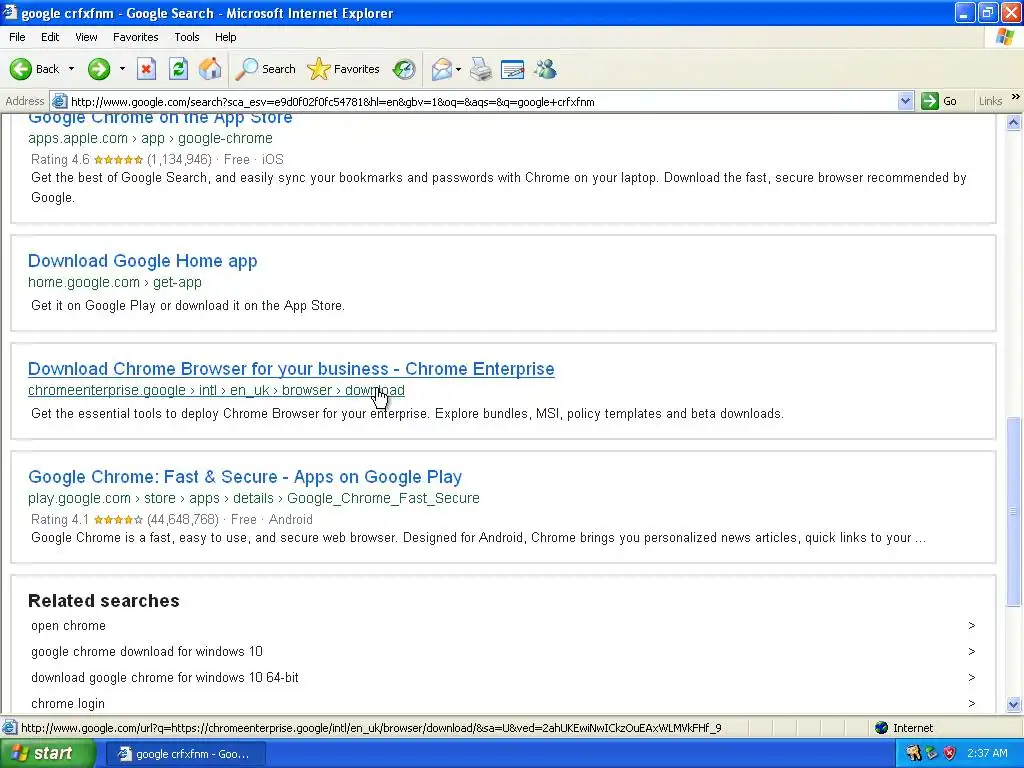Click 'home.google.com › get-app' text
Viewport: 1024px width, 768px height.
(115, 282)
